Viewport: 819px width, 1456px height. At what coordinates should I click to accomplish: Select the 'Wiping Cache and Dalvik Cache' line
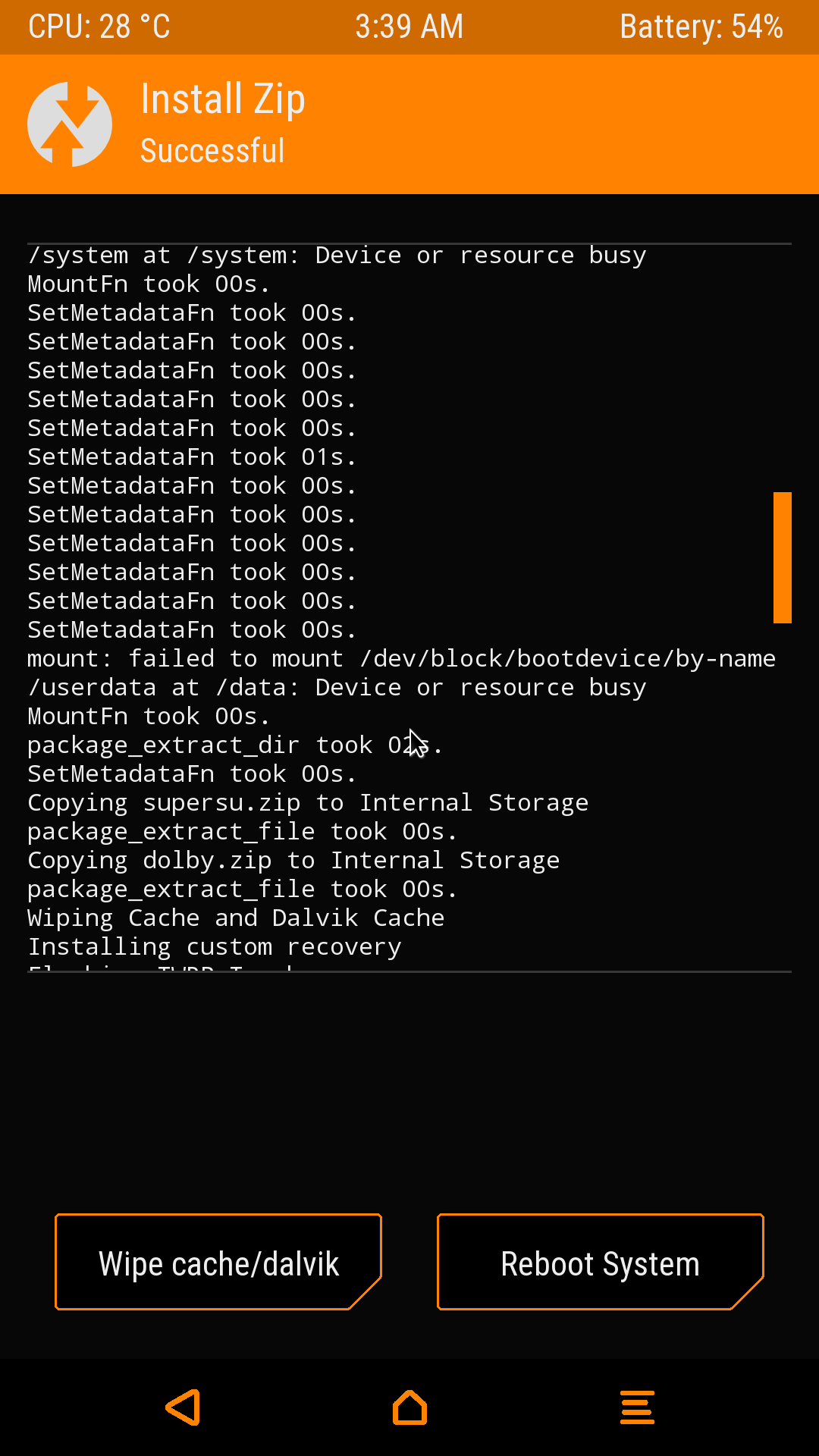(236, 918)
